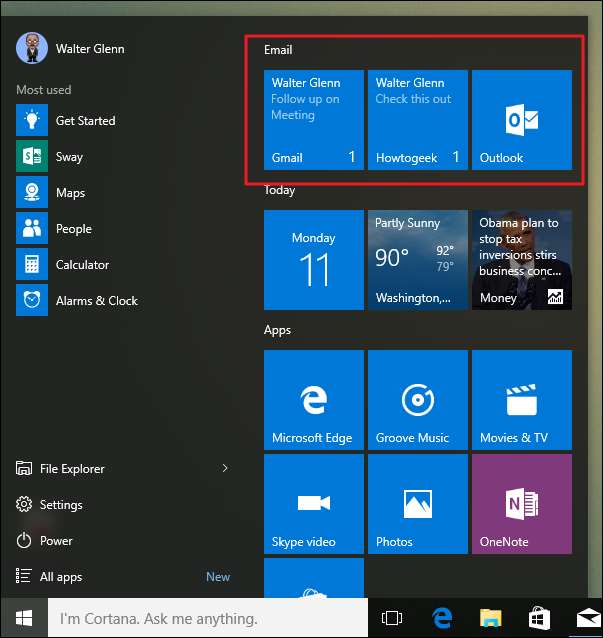The height and width of the screenshot is (638, 603).
Task: Open Sway from the Most used list
Action: 69,157
